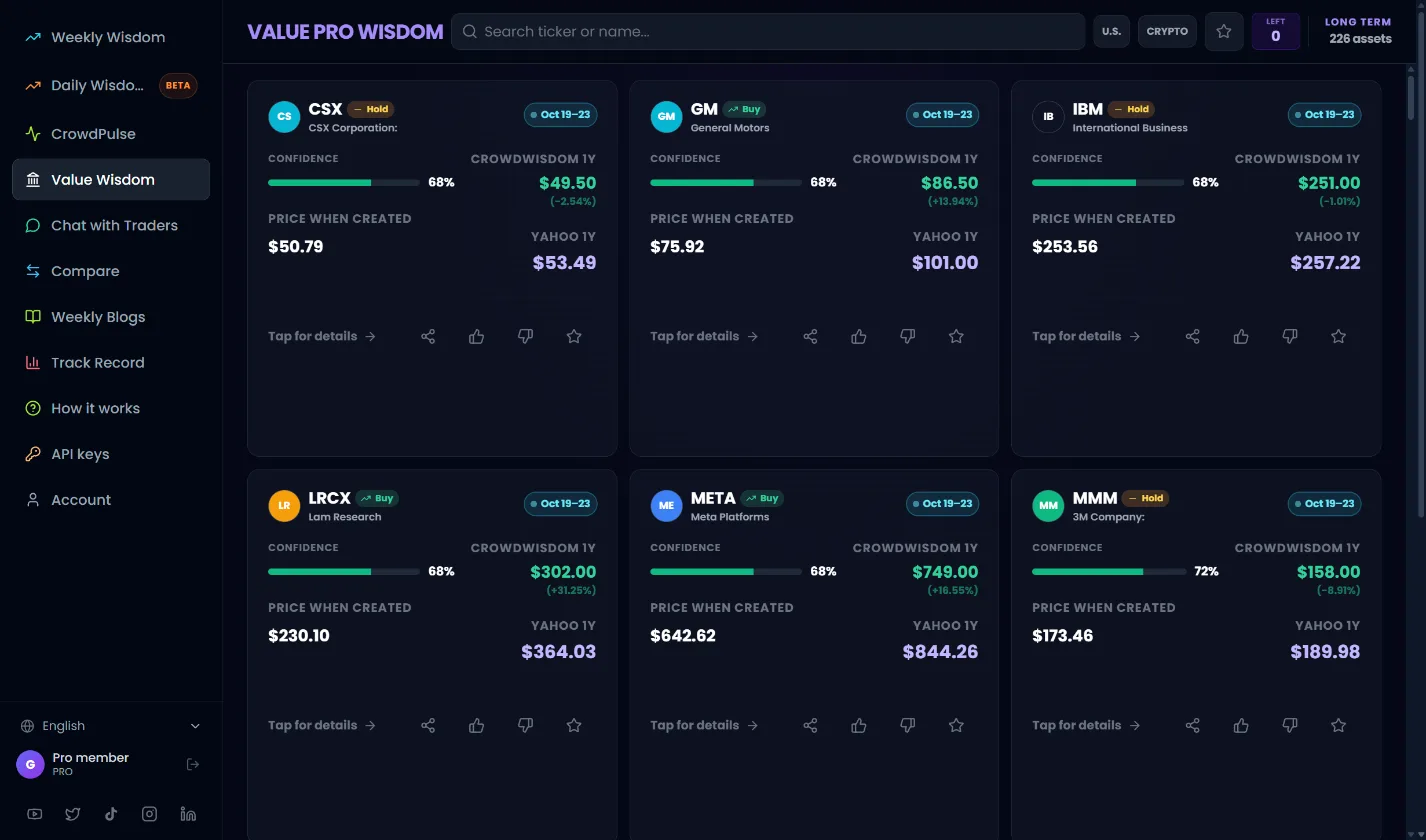Click the Oct 19–23 badge on IBM
This screenshot has width=1426, height=840.
1325,115
